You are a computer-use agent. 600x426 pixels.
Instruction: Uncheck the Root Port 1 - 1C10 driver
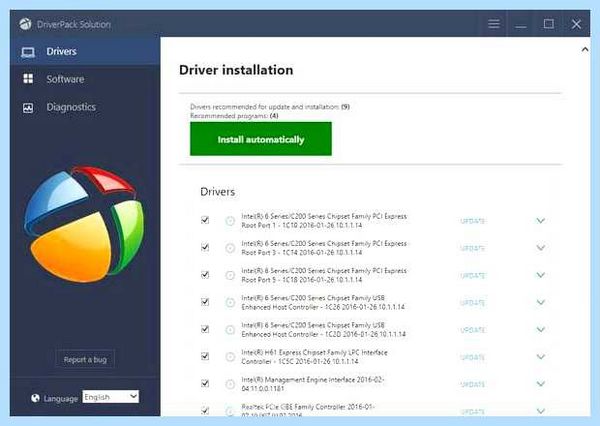click(x=205, y=220)
